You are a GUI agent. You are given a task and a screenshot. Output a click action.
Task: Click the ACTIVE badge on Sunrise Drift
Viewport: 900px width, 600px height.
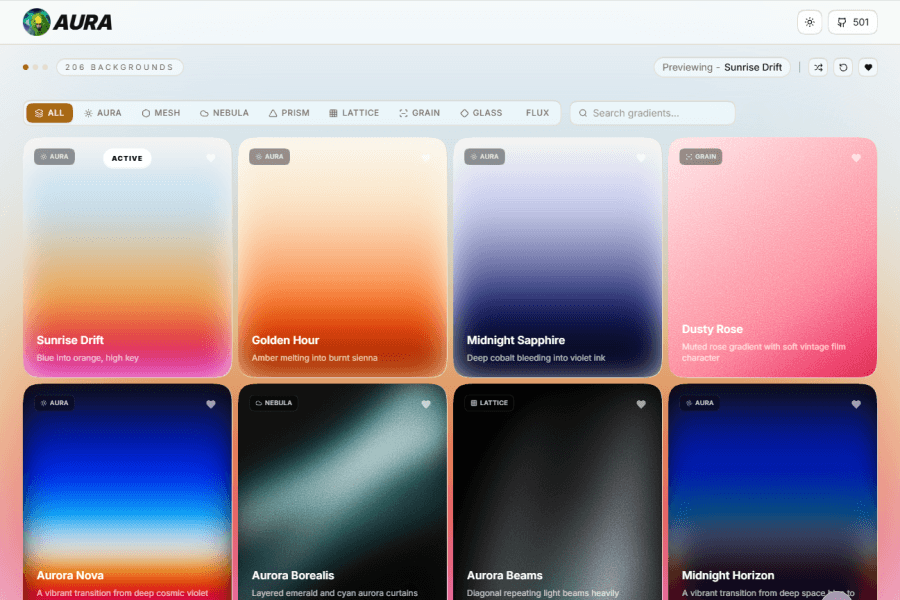127,158
